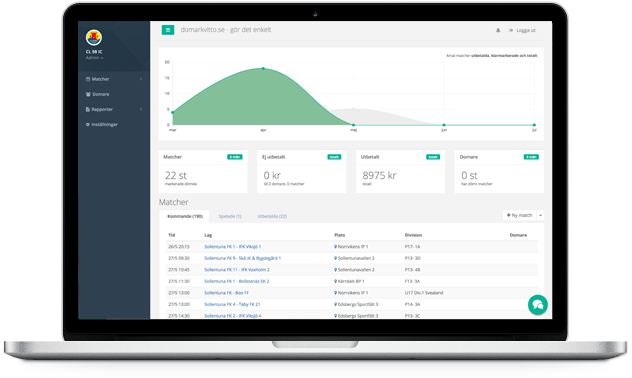The height and width of the screenshot is (378, 632).
Task: Open the green chat bubble widget
Action: [538, 305]
